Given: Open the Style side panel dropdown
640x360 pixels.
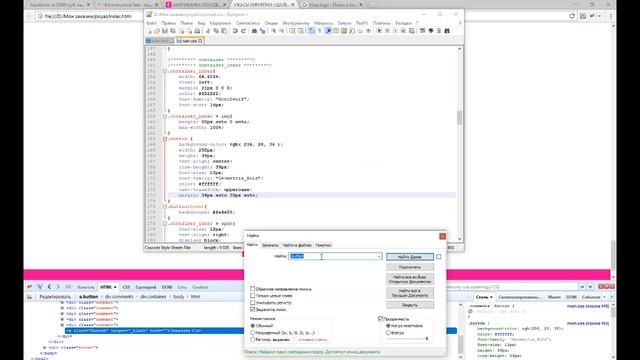Looking at the screenshot, I should (x=491, y=297).
